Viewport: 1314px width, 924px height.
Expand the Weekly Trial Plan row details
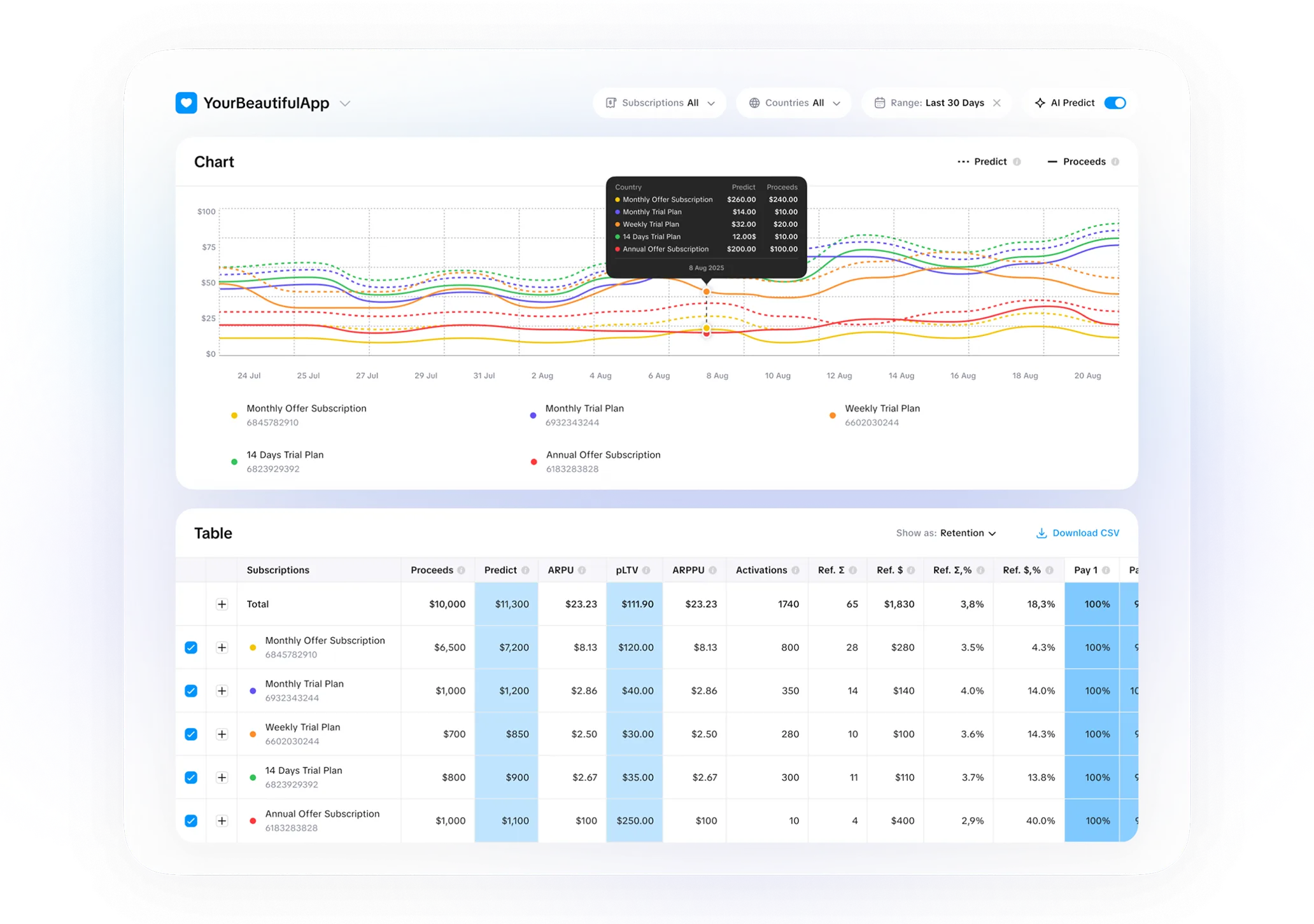[222, 734]
